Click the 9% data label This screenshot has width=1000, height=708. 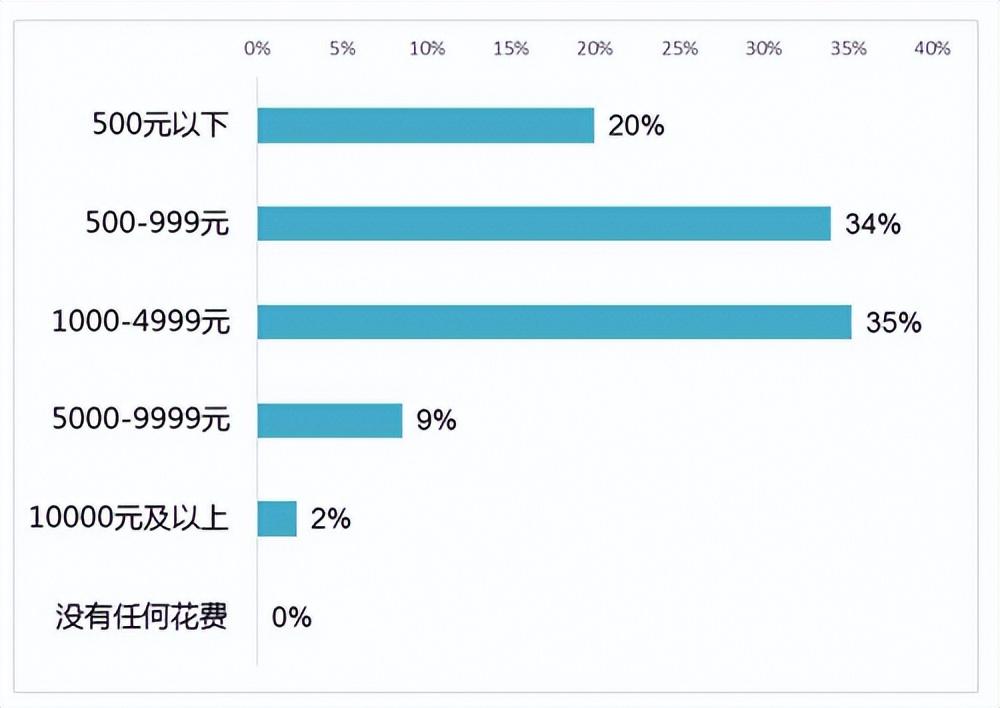(436, 420)
